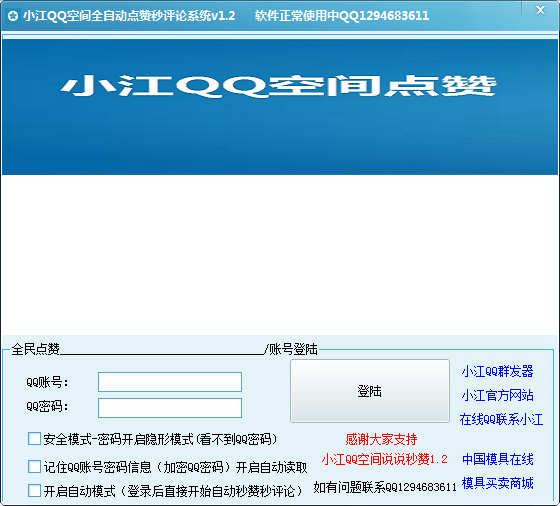
Task: Open the 中国模具在线 link
Action: click(498, 459)
